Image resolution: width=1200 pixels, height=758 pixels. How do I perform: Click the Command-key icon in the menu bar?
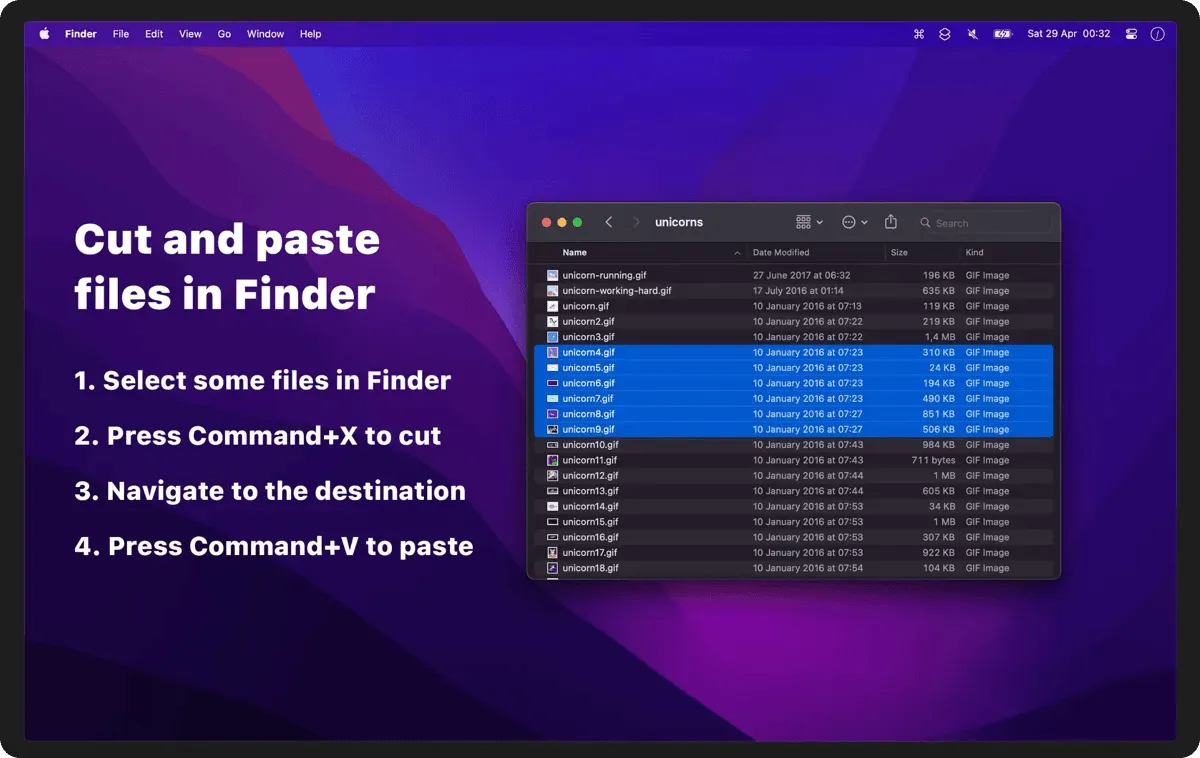point(919,34)
